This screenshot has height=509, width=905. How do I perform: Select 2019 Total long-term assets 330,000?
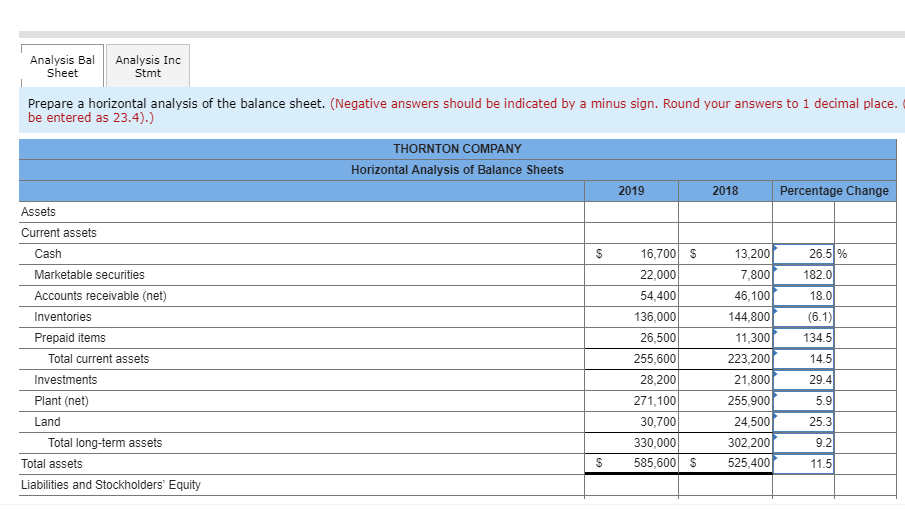[655, 443]
